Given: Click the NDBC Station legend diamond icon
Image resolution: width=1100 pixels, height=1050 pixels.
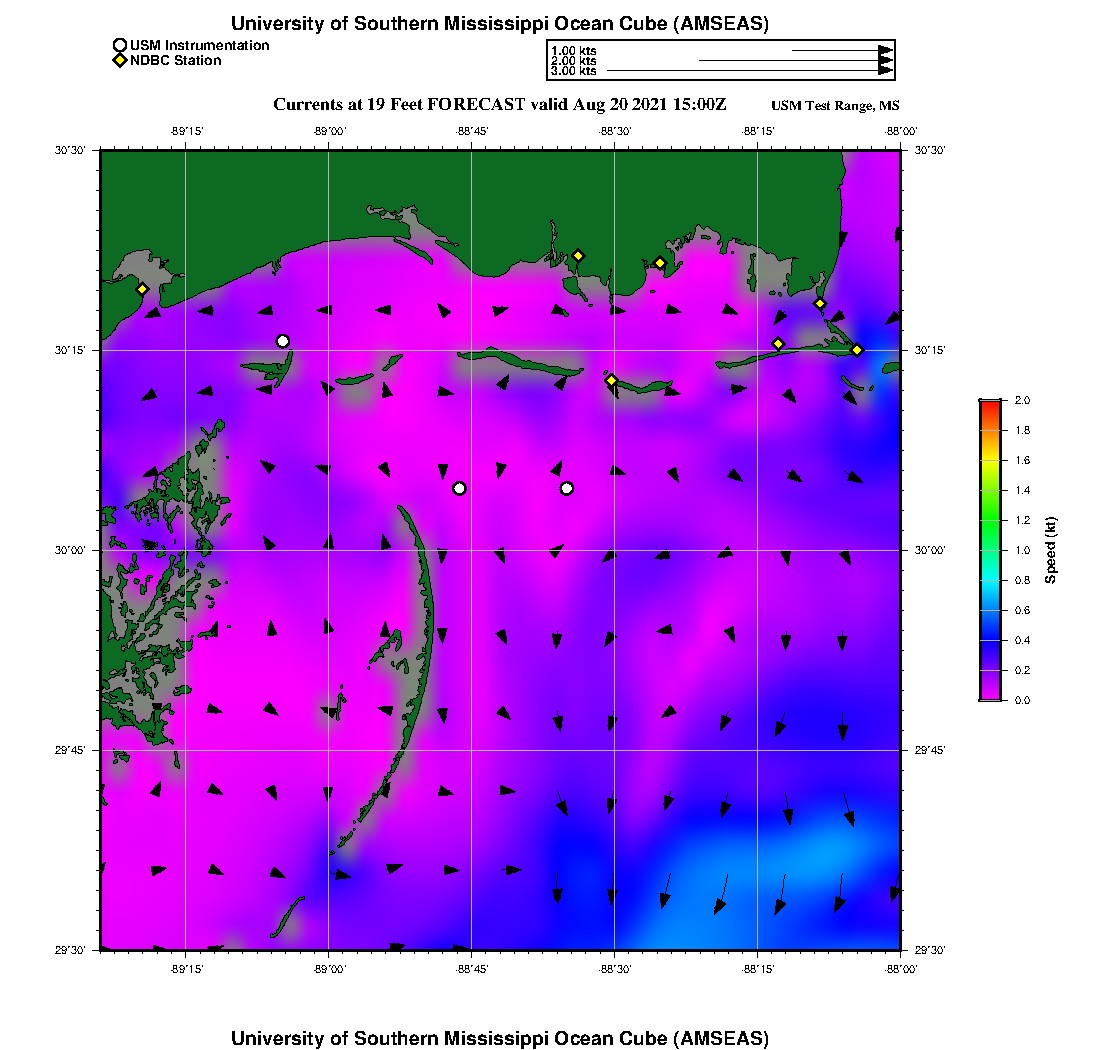Looking at the screenshot, I should click(120, 61).
